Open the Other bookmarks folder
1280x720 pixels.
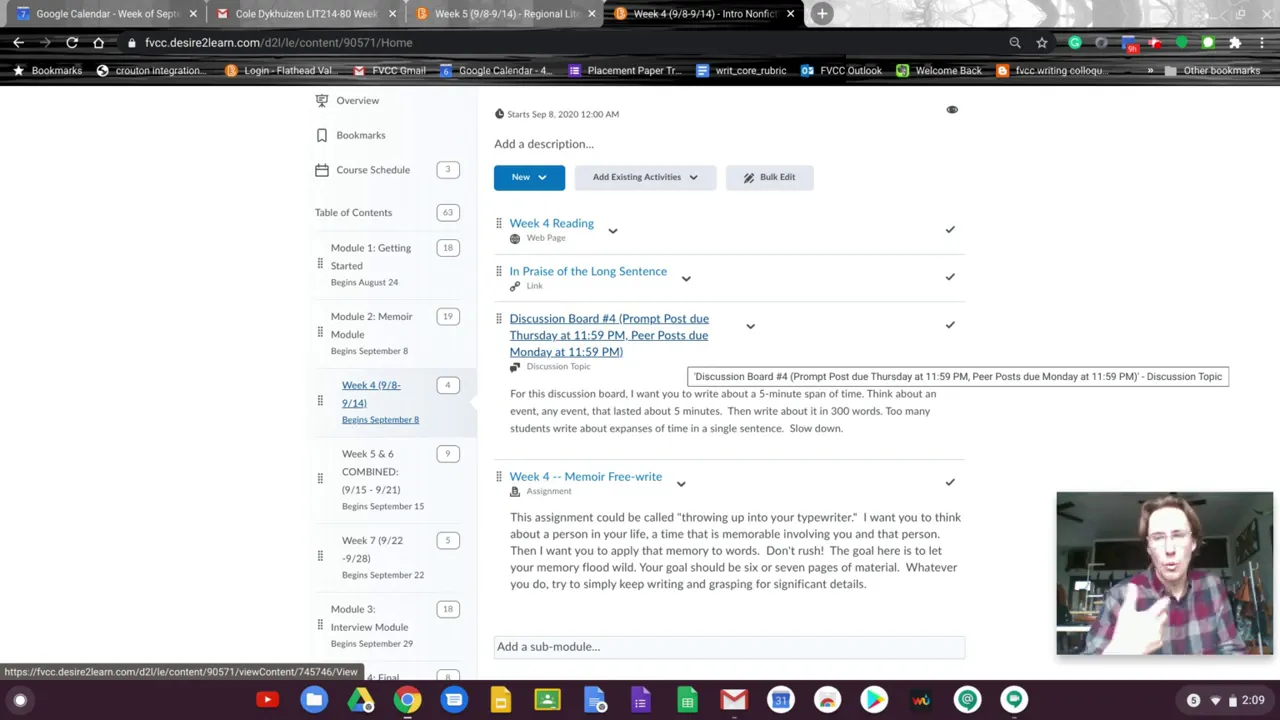(1212, 71)
